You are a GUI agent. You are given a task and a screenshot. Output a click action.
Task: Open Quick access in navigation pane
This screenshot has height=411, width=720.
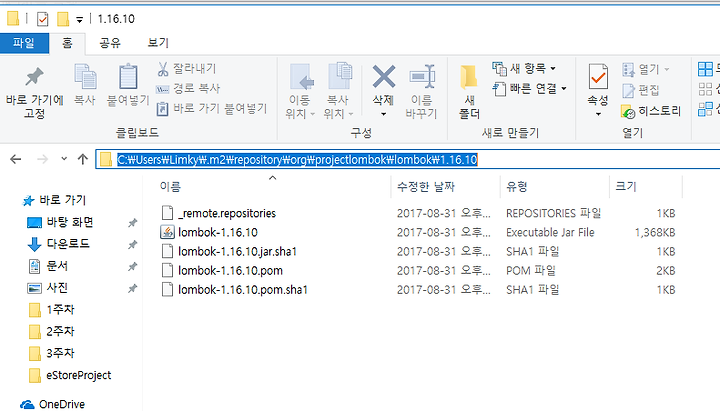[x=54, y=200]
